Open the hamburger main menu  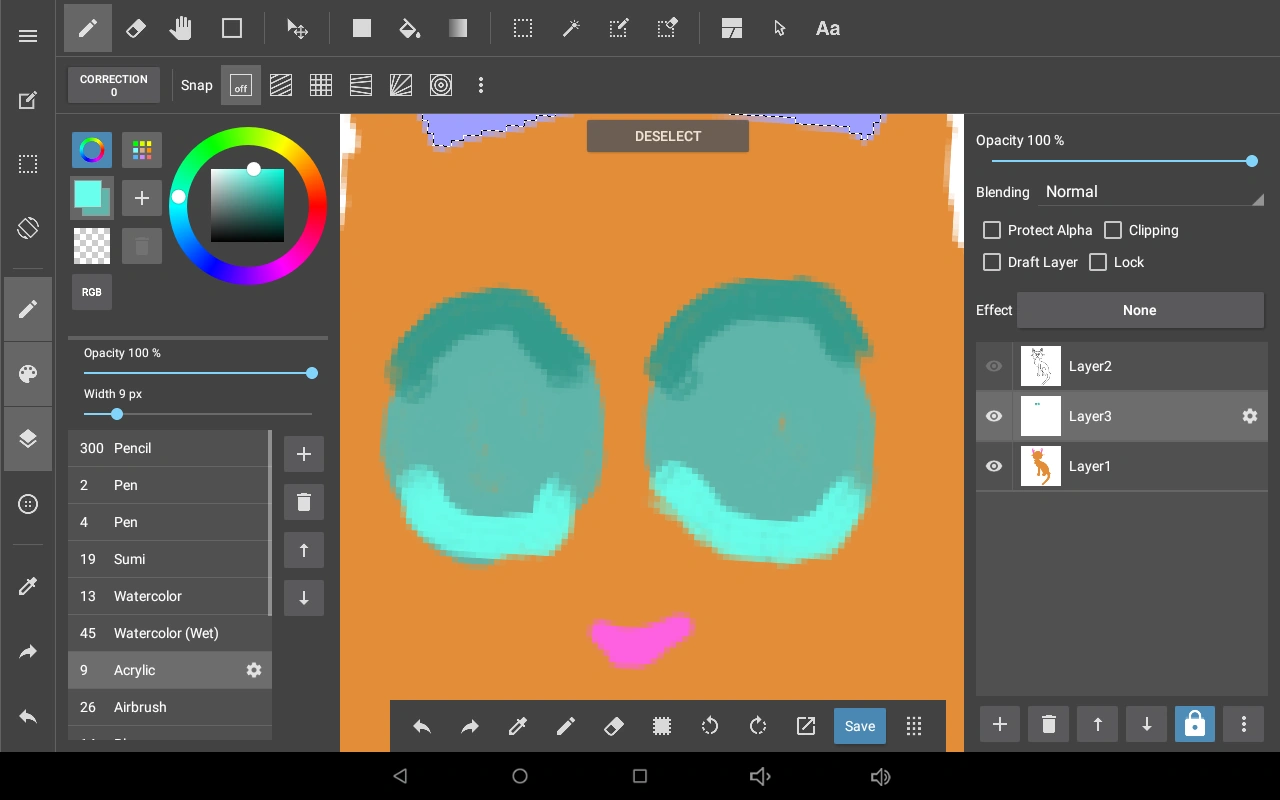click(x=28, y=36)
